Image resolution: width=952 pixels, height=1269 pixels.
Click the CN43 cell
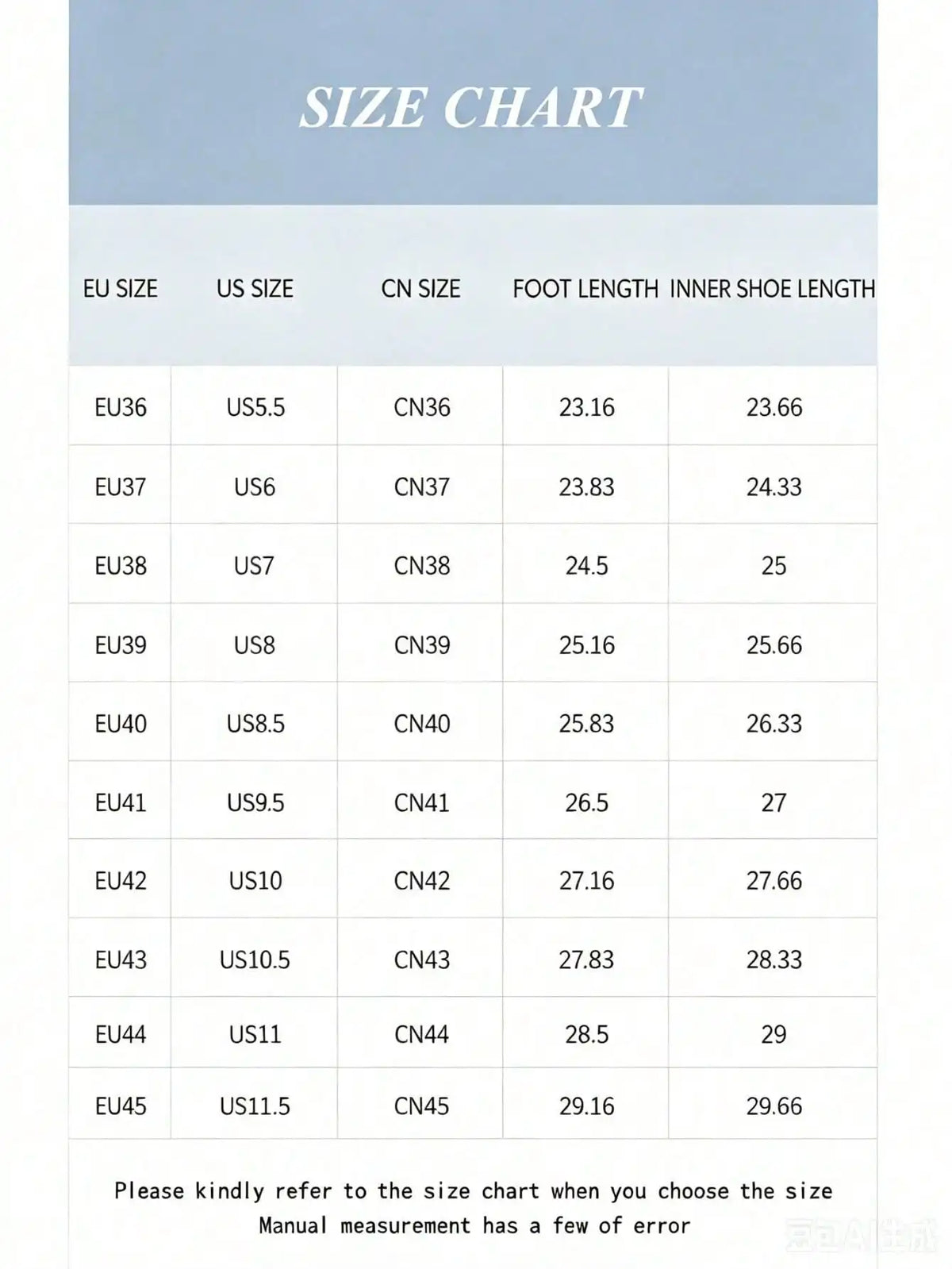(x=422, y=960)
